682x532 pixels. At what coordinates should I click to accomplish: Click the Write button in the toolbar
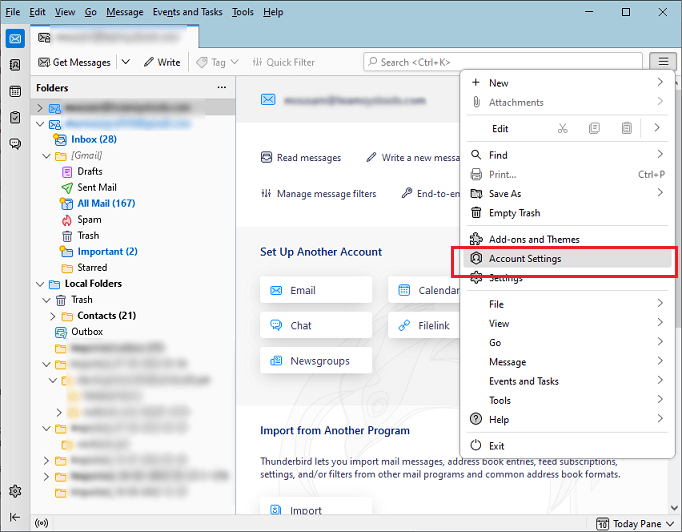coord(162,62)
